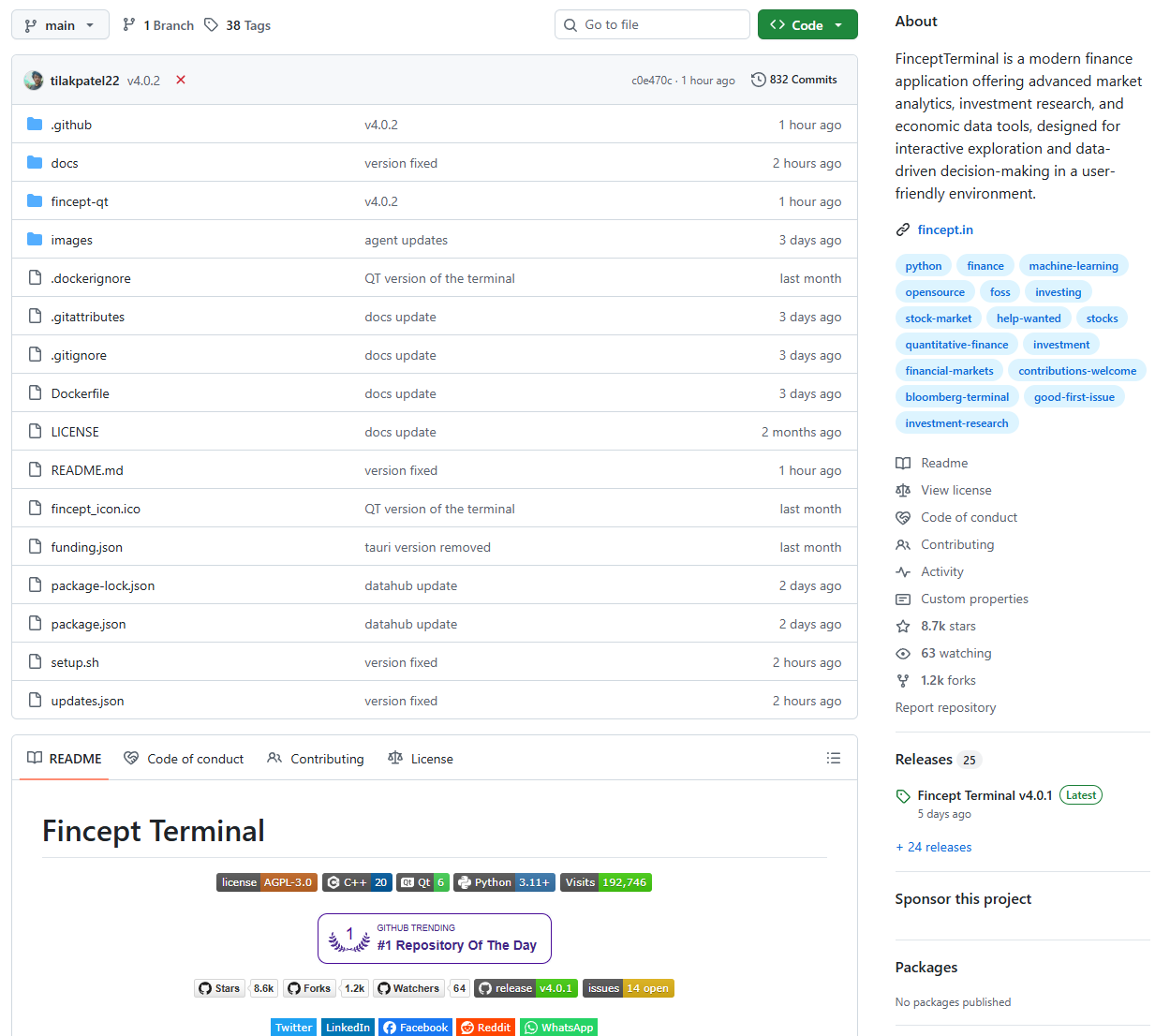
Task: Open the 'tauri version removed' commit message
Action: point(427,547)
